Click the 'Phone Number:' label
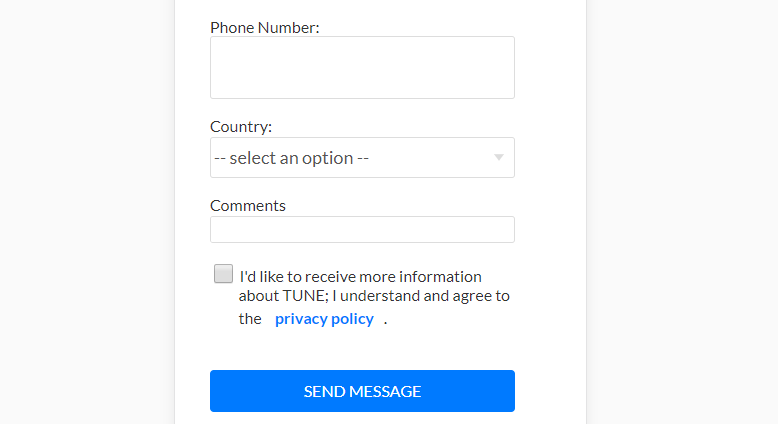Viewport: 778px width, 424px height. (264, 27)
